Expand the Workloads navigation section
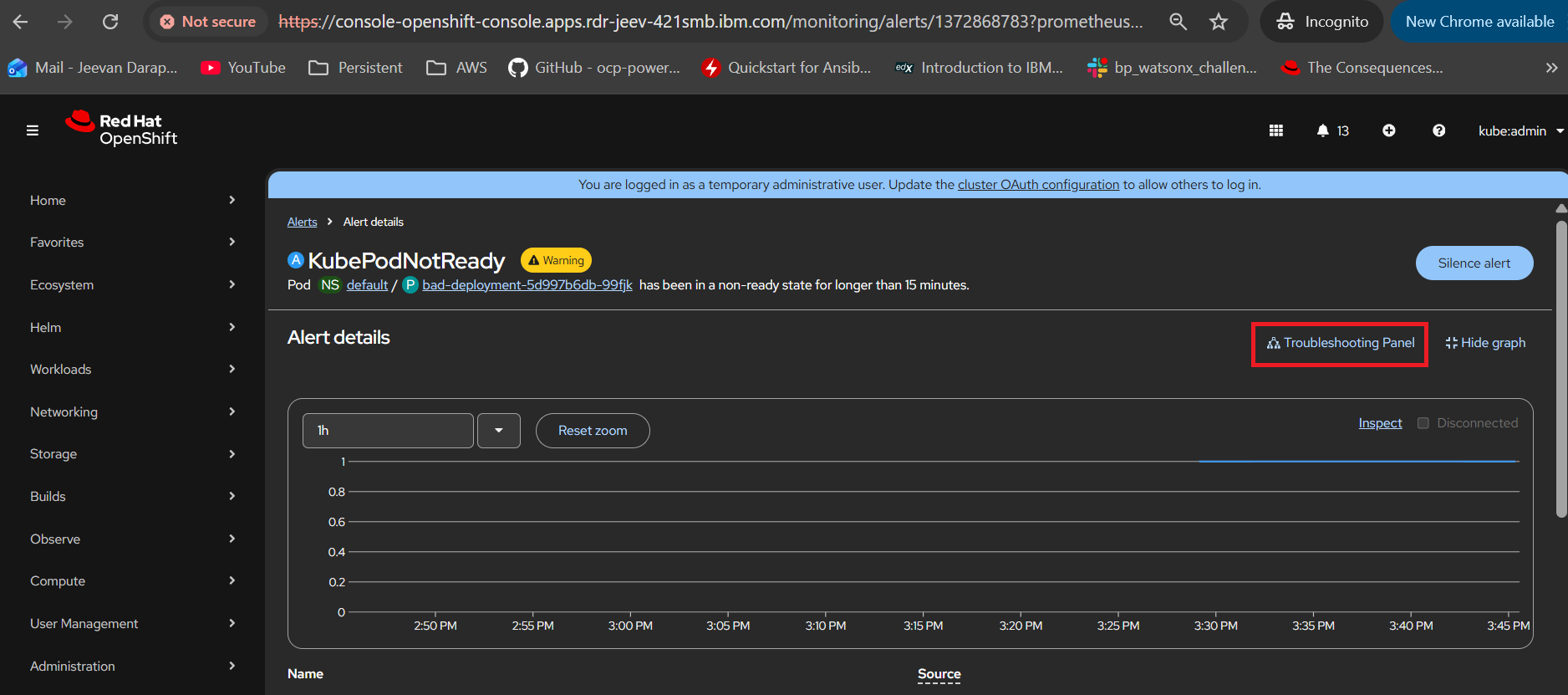1568x695 pixels. pyautogui.click(x=132, y=370)
